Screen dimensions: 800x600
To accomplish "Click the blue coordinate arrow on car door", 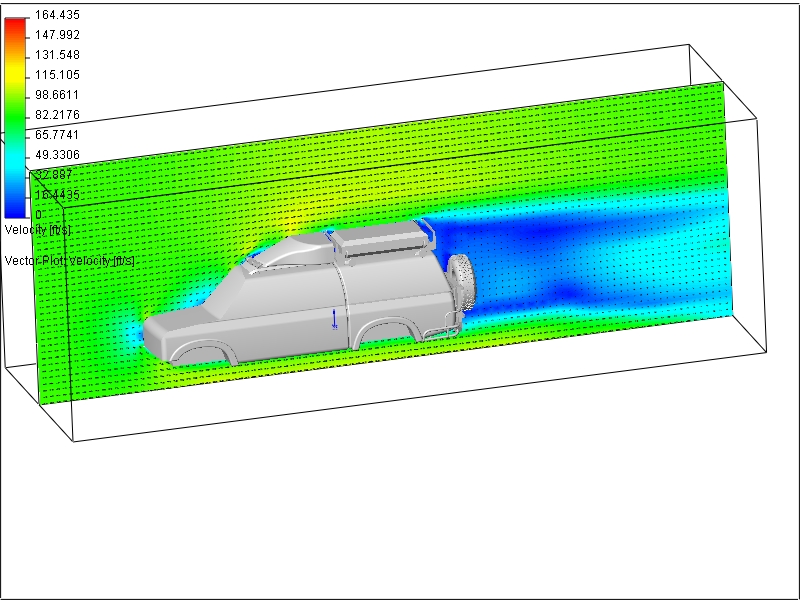I will pyautogui.click(x=334, y=318).
